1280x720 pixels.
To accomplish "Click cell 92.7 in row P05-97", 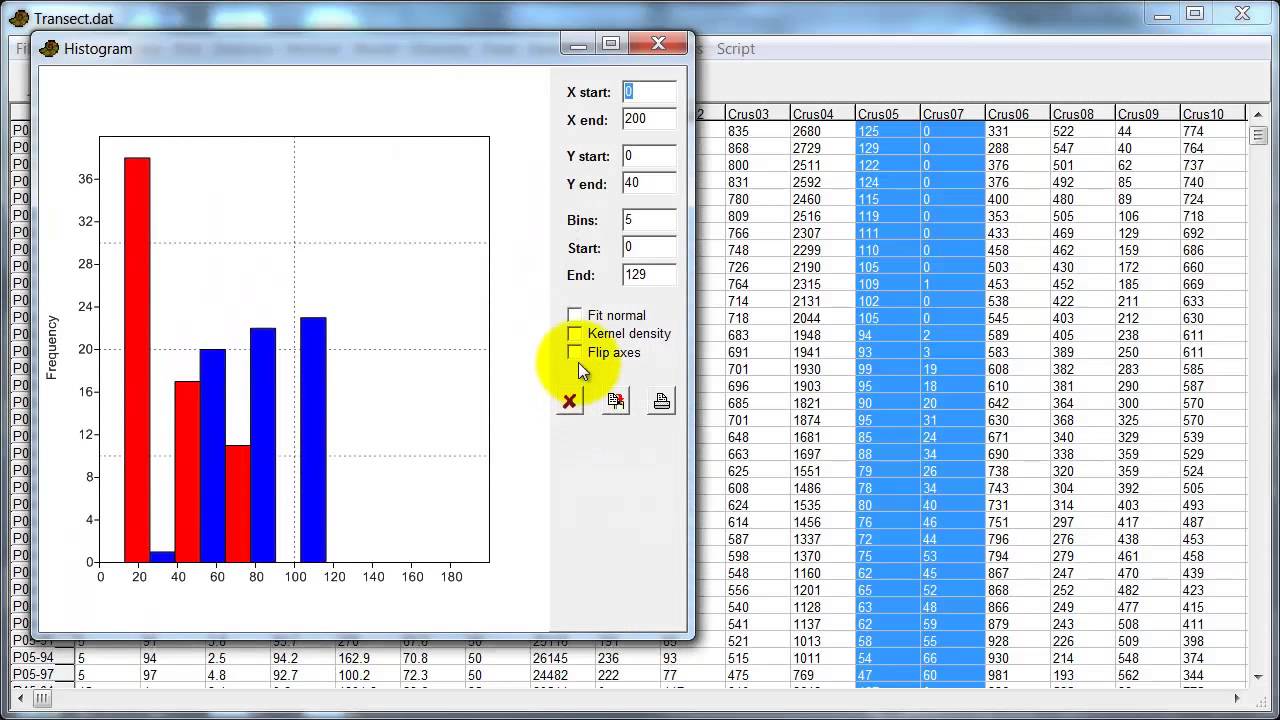I will [303, 675].
